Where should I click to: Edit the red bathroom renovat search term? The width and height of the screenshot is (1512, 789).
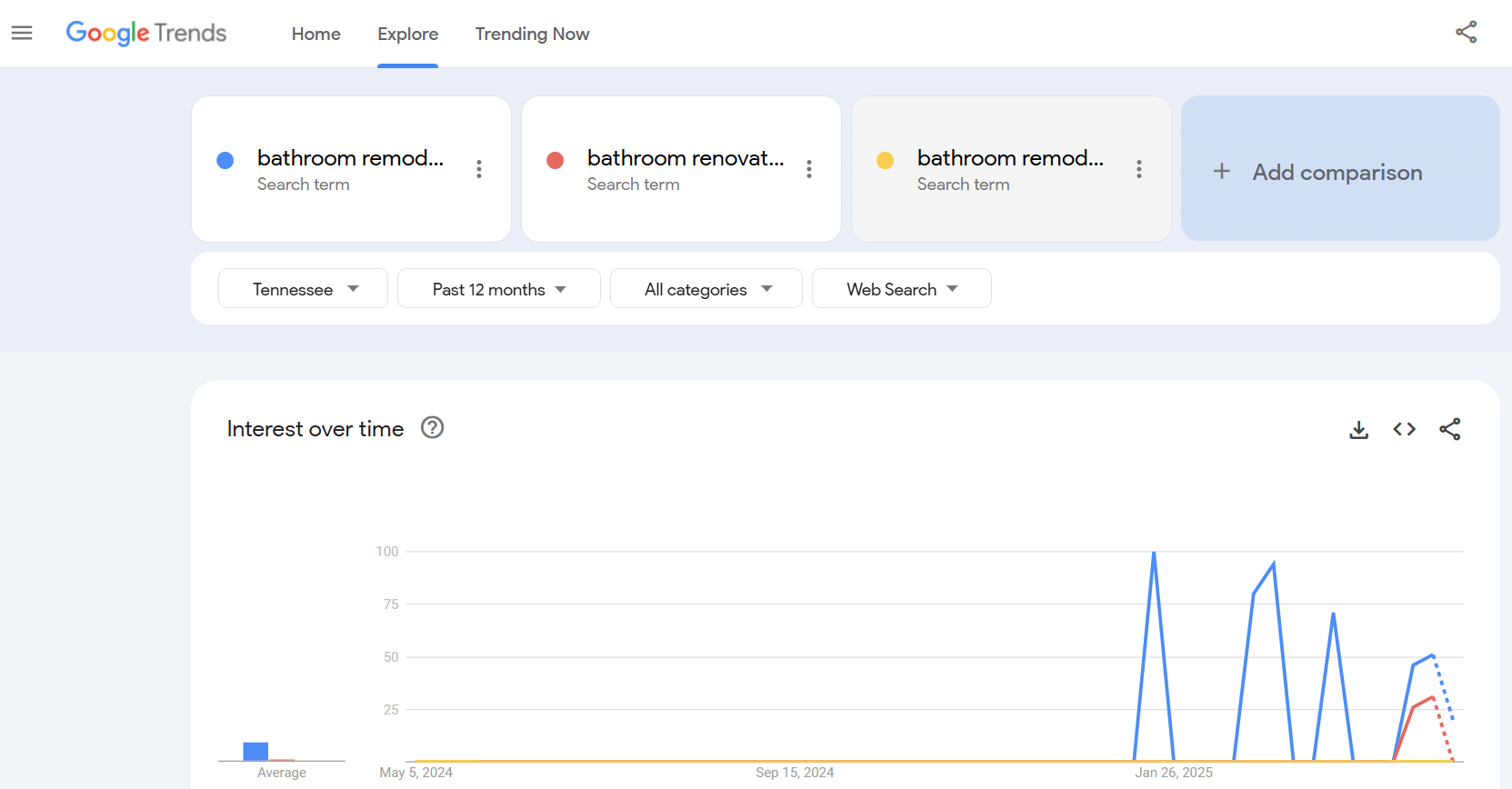pyautogui.click(x=685, y=159)
